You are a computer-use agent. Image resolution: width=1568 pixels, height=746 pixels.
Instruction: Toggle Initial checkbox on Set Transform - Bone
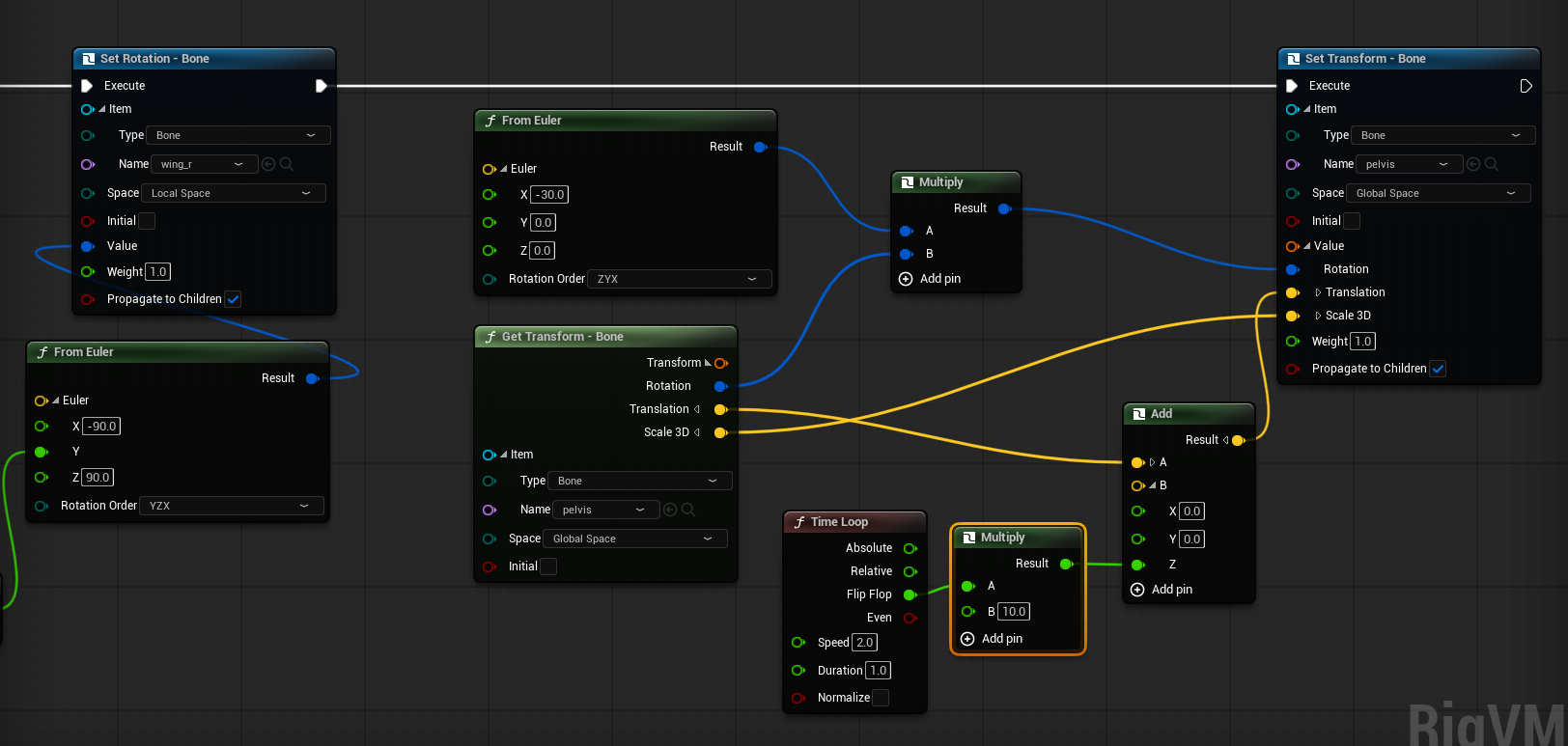(1352, 221)
